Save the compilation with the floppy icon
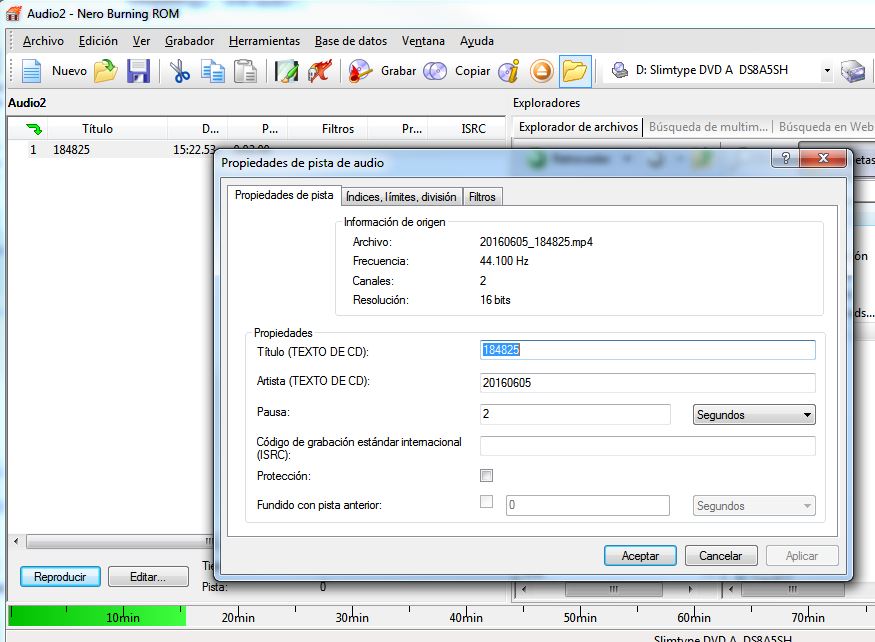The image size is (875, 642). click(138, 71)
